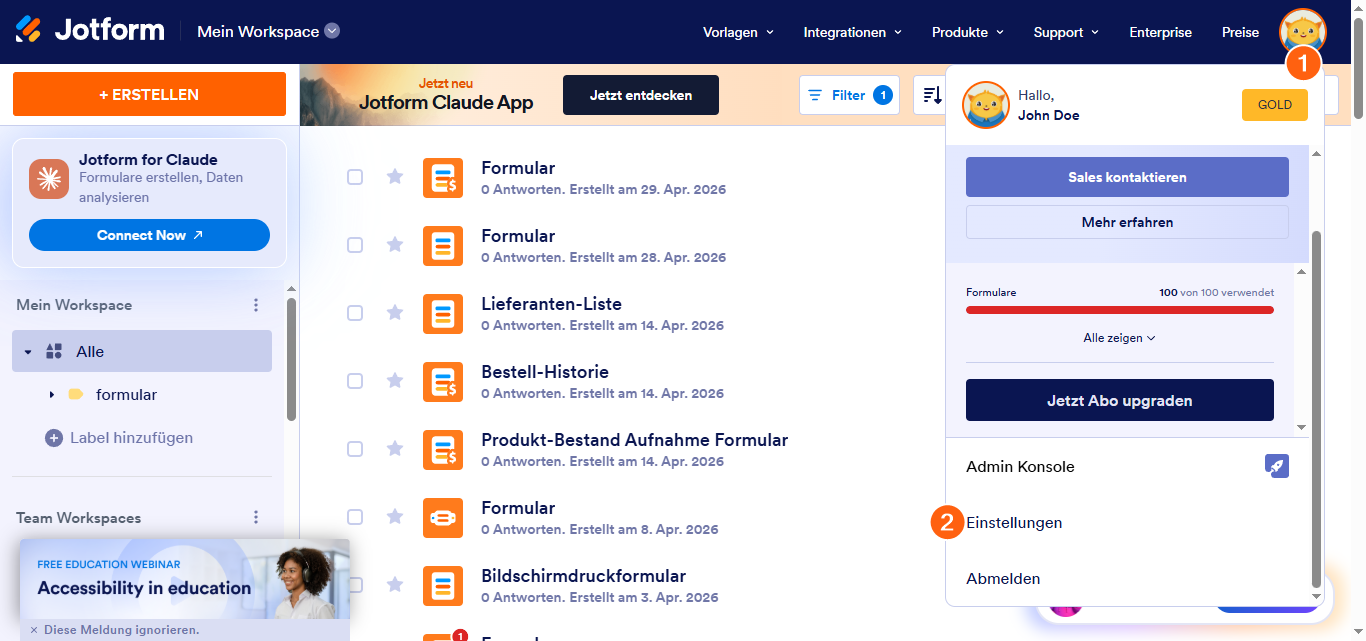Click the card form icon of Formular 8. Apr.

click(443, 518)
